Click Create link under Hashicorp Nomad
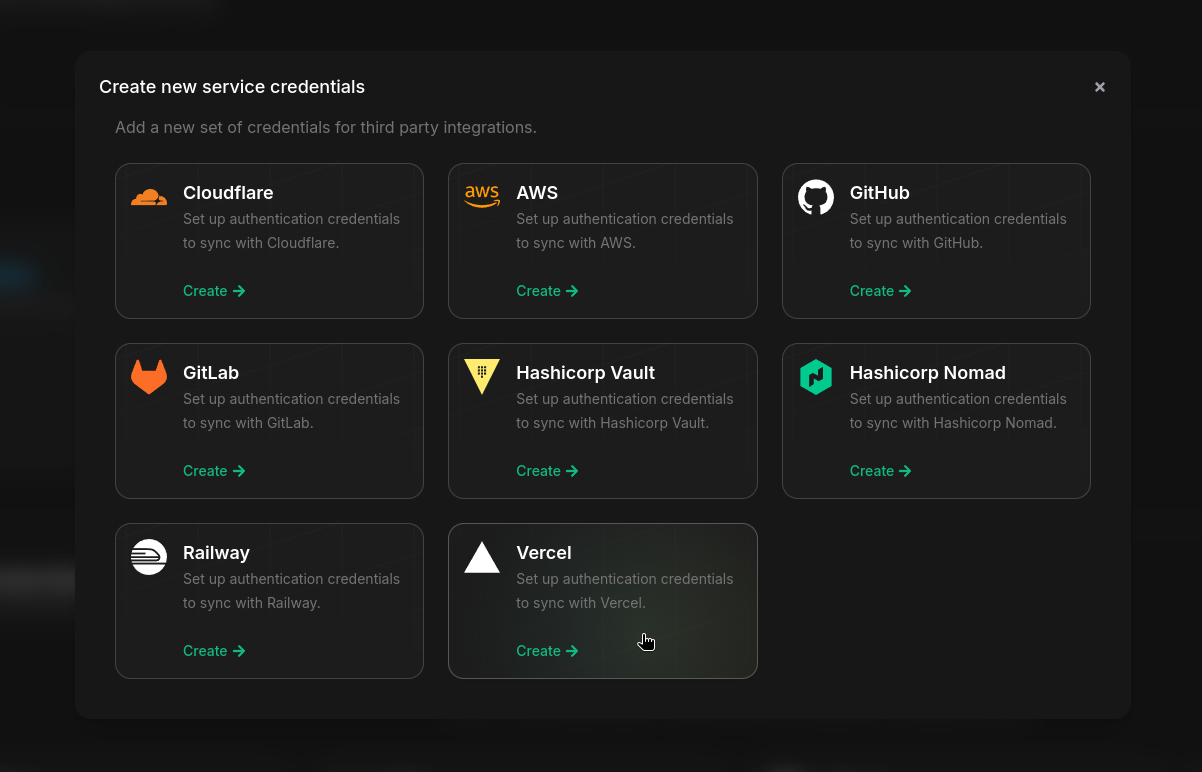1202x772 pixels. coord(881,471)
